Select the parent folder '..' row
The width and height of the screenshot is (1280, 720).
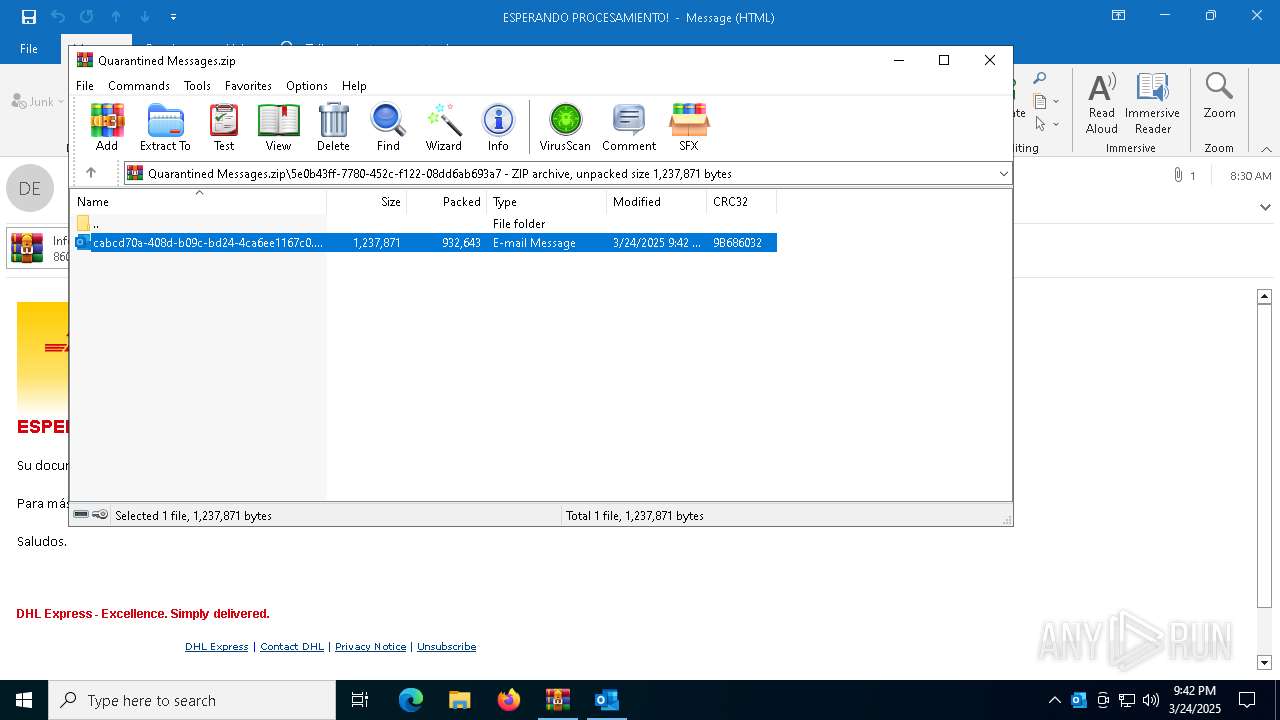coord(425,224)
